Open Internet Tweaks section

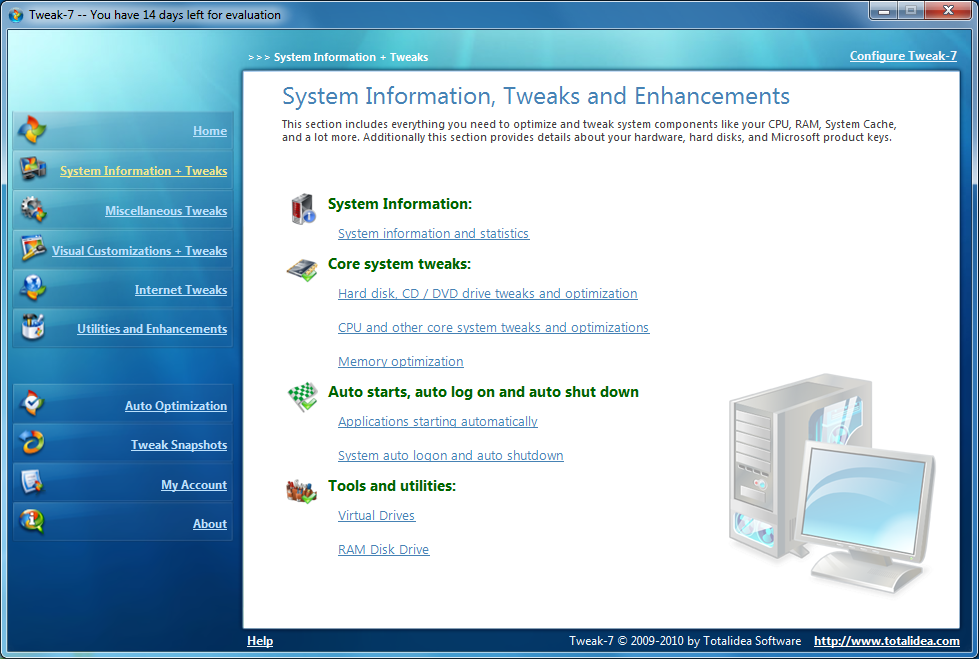[181, 290]
